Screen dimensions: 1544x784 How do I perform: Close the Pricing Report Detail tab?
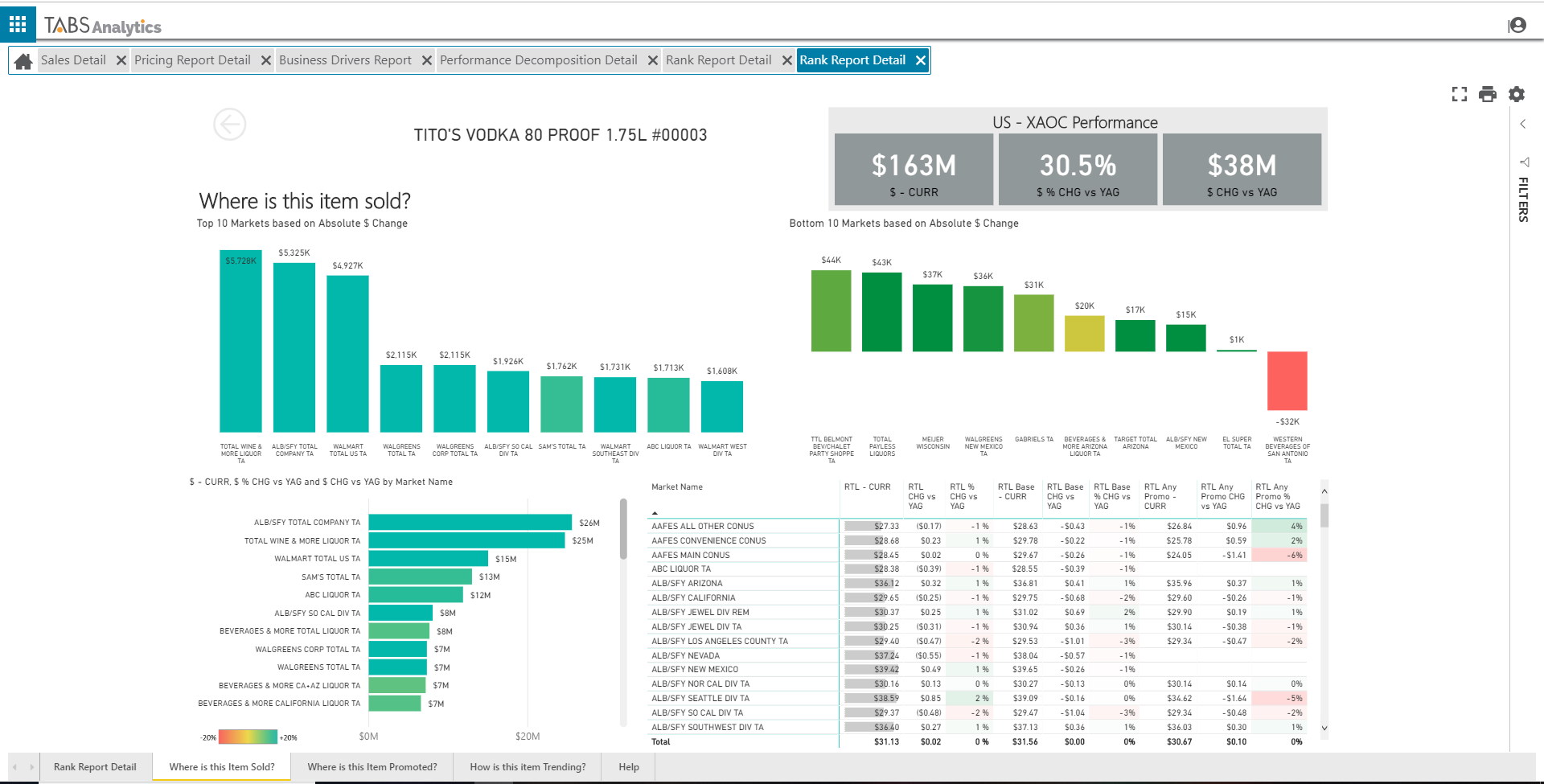(x=266, y=60)
